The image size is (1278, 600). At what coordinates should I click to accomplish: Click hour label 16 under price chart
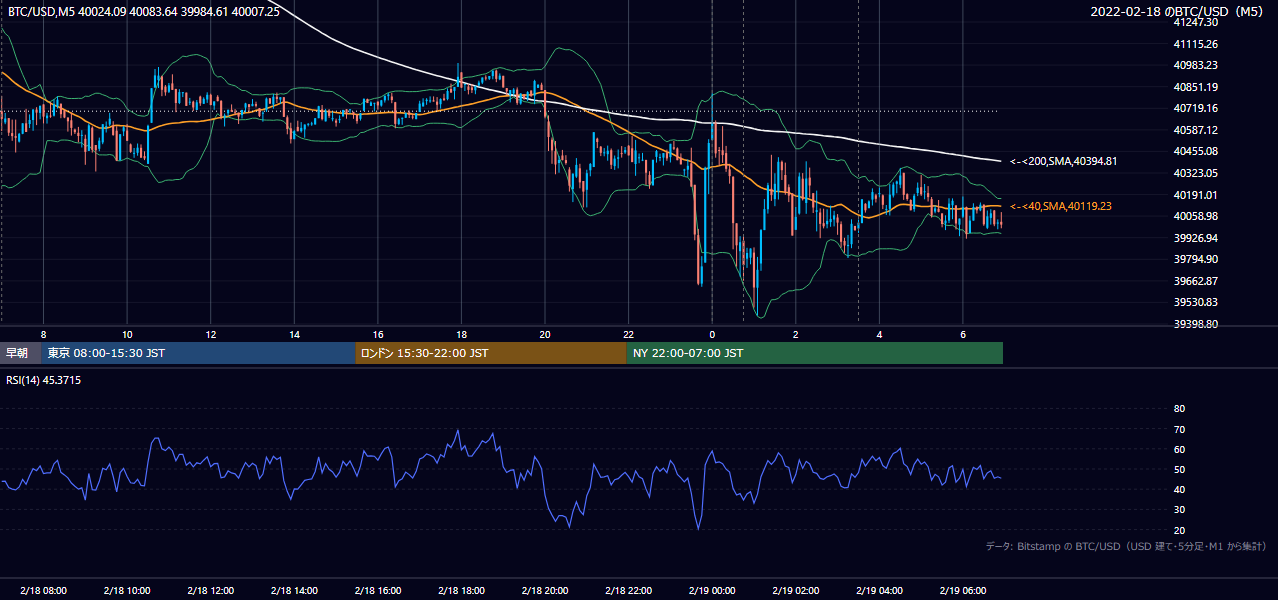tap(378, 334)
